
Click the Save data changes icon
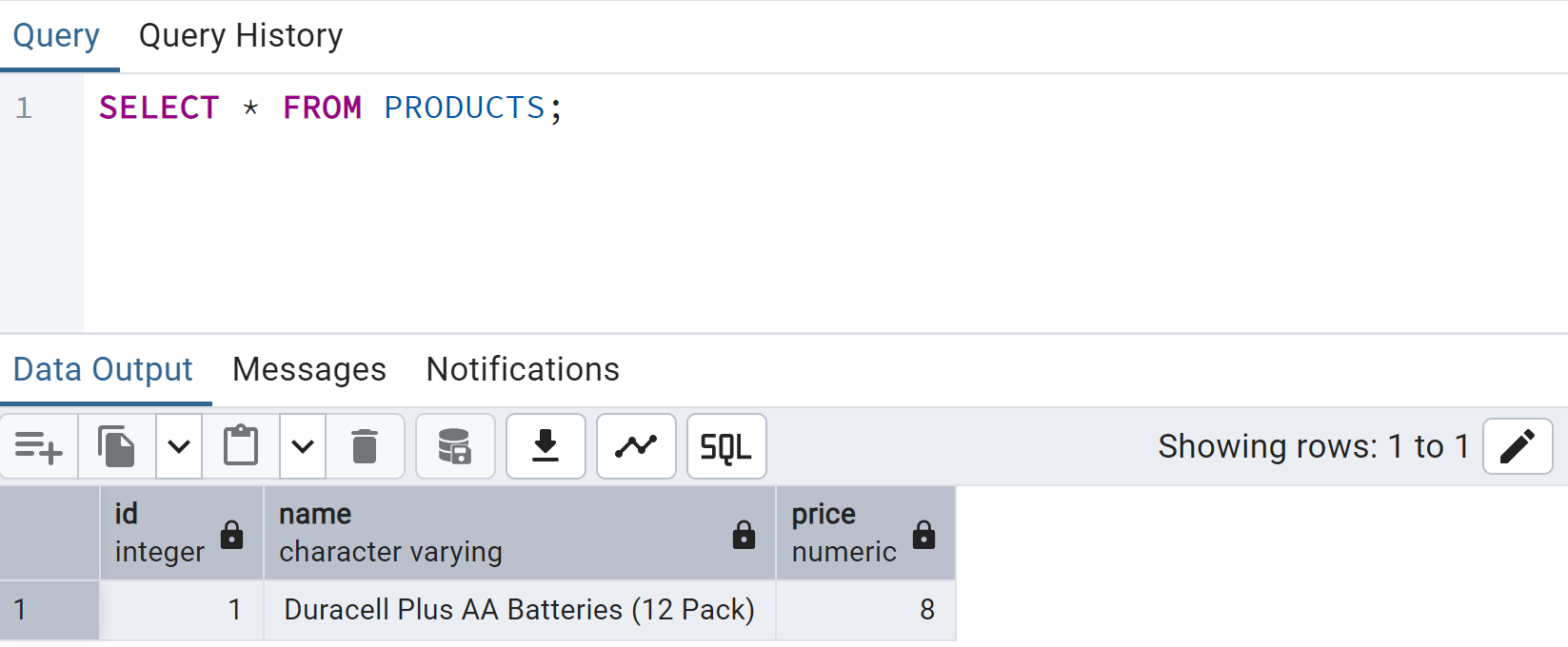tap(455, 446)
